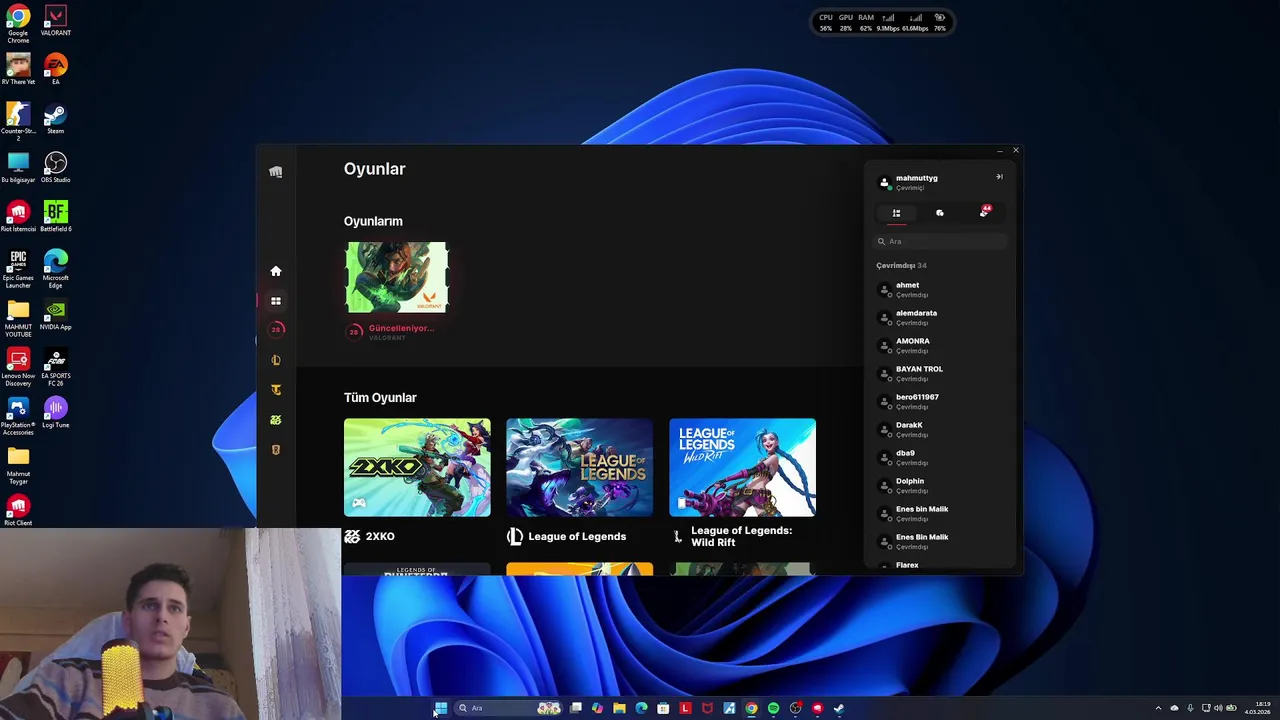
Task: Open EA SPORTS FC 26 shortcut
Action: coord(55,367)
